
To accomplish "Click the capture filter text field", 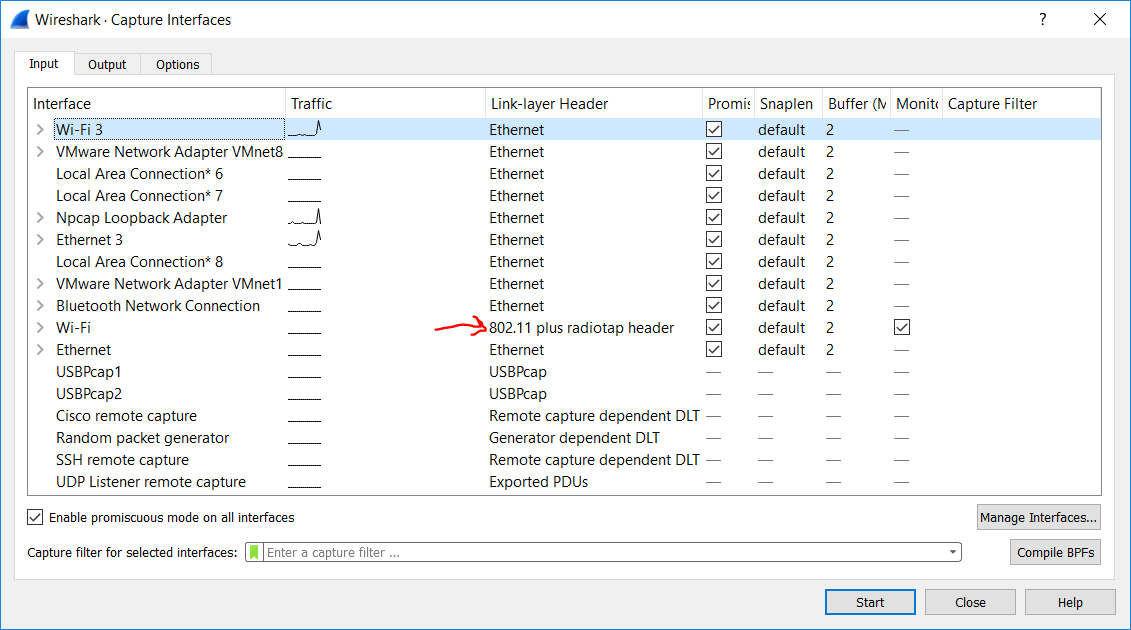I will pyautogui.click(x=600, y=553).
